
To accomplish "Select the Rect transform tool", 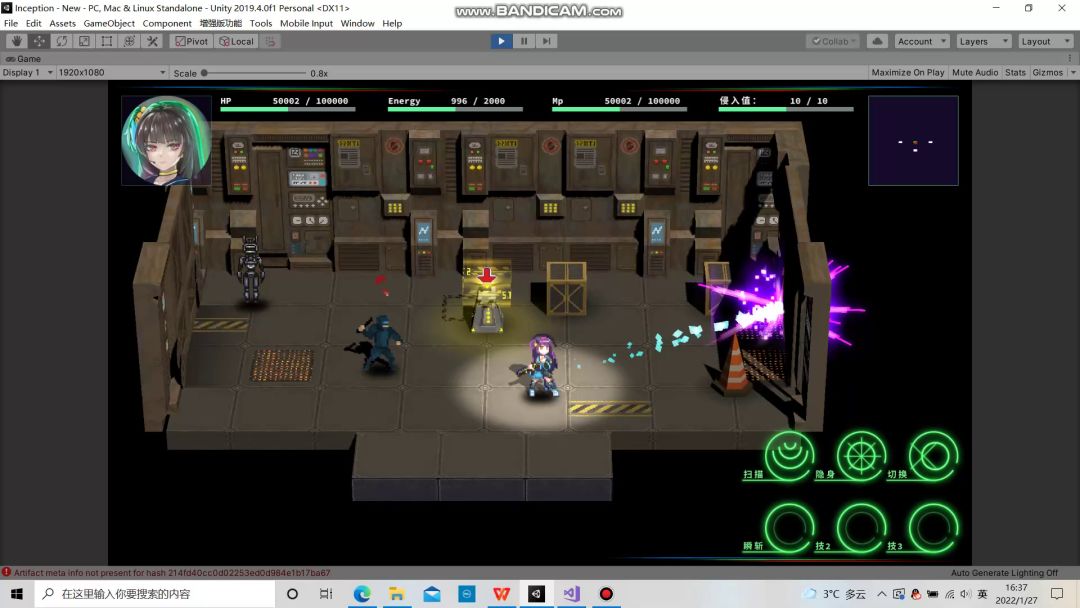I will pyautogui.click(x=107, y=41).
